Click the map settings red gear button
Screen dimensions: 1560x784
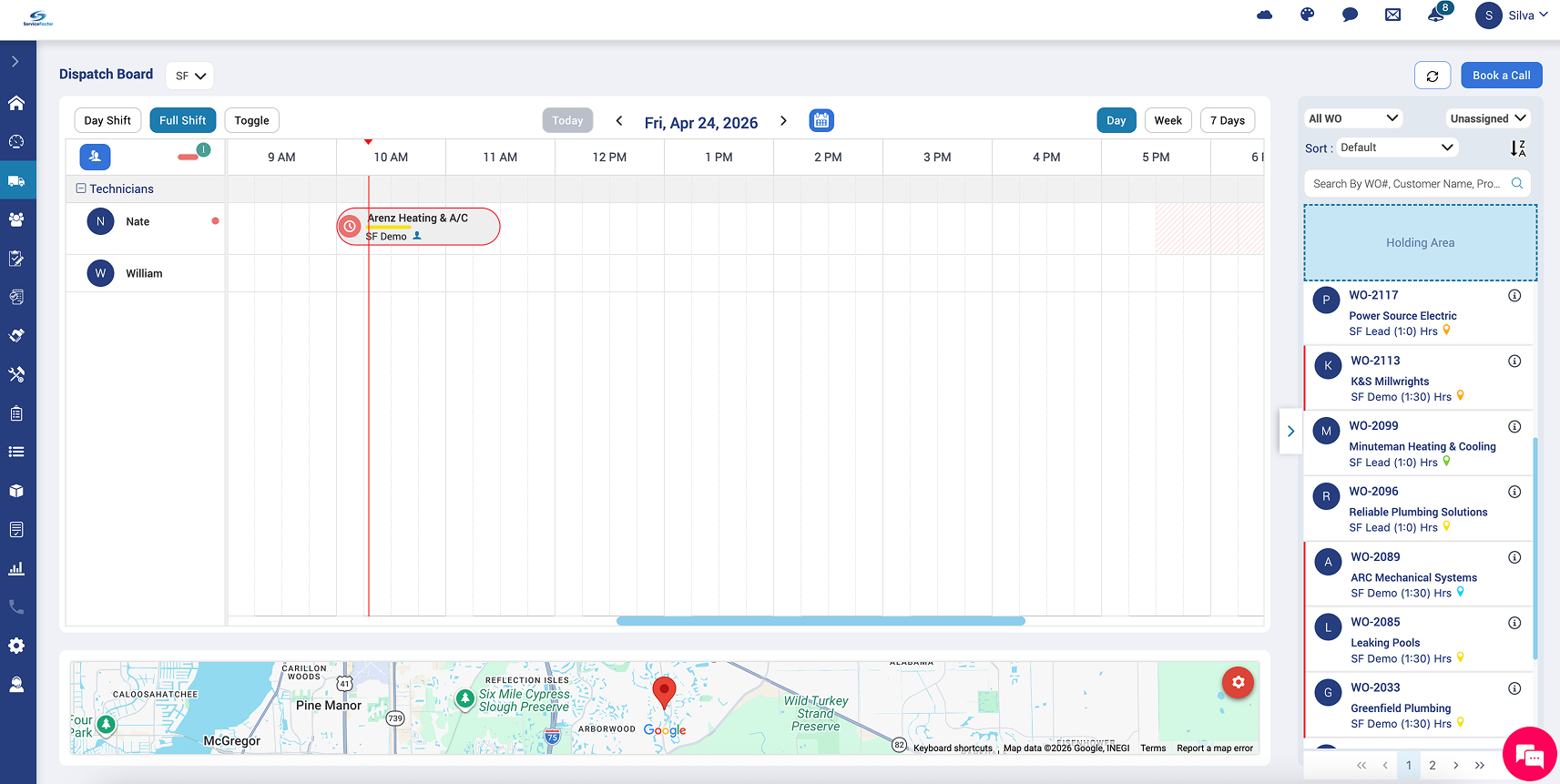[1238, 682]
